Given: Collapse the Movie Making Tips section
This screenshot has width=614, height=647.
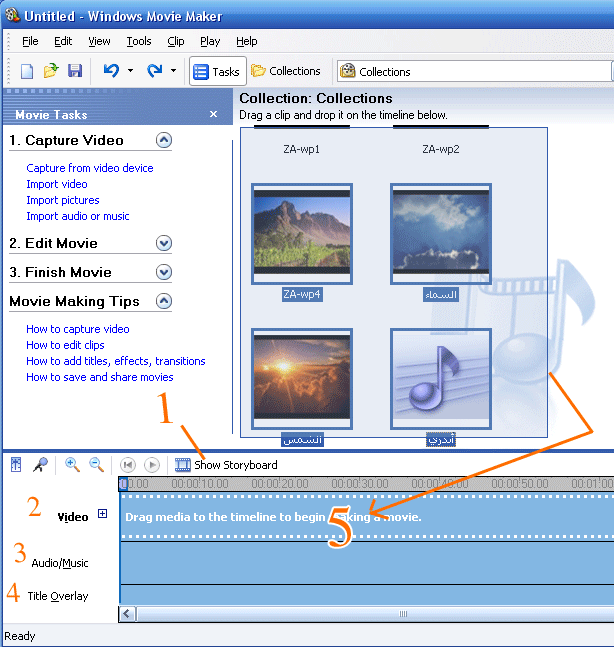Looking at the screenshot, I should tap(164, 301).
